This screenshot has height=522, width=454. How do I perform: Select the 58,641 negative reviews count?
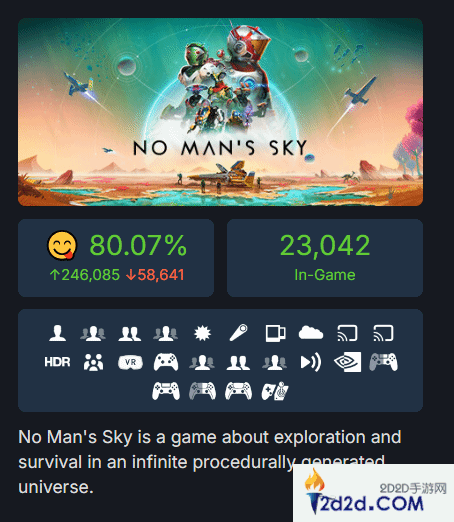pyautogui.click(x=155, y=275)
